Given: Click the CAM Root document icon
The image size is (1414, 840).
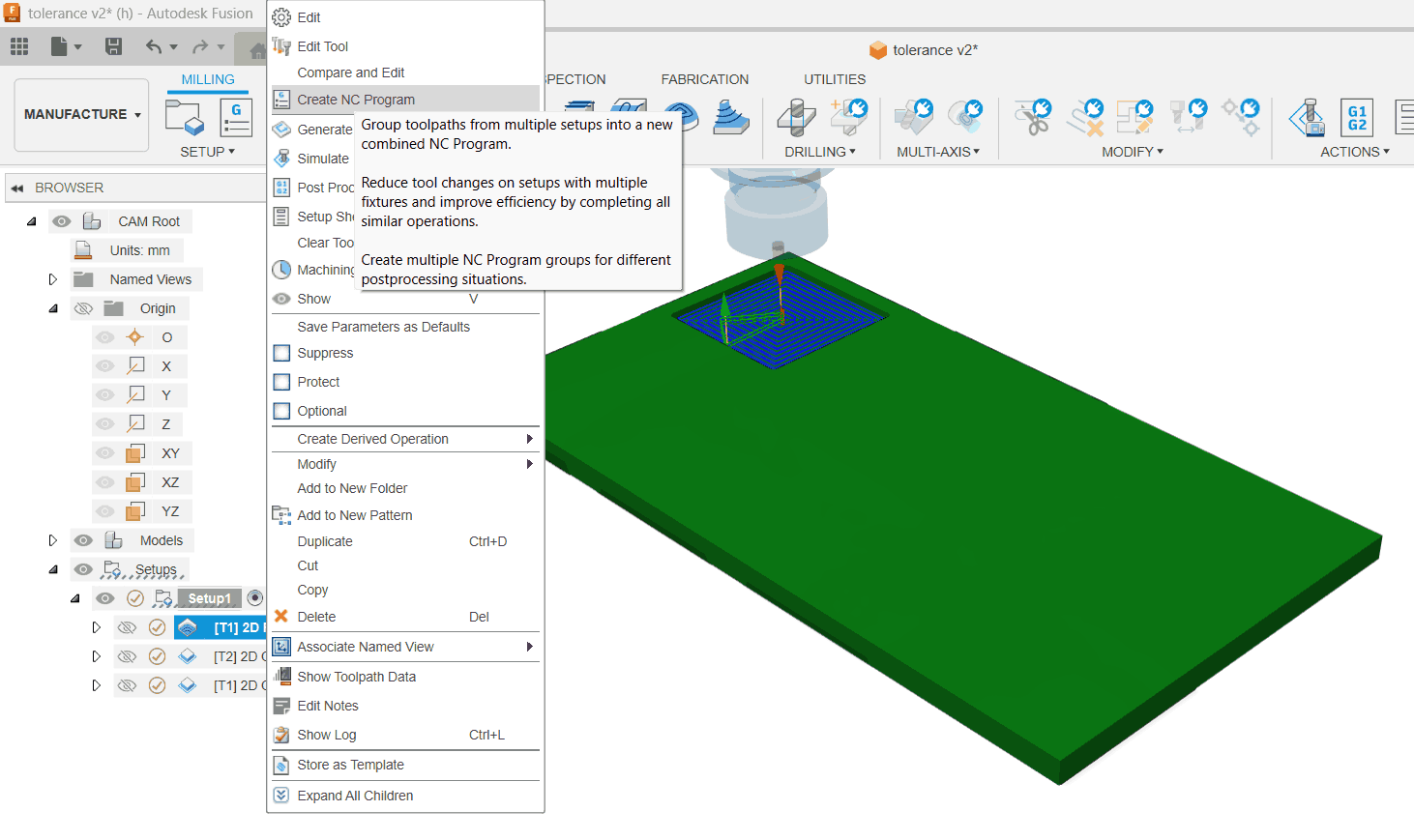Looking at the screenshot, I should pyautogui.click(x=92, y=221).
